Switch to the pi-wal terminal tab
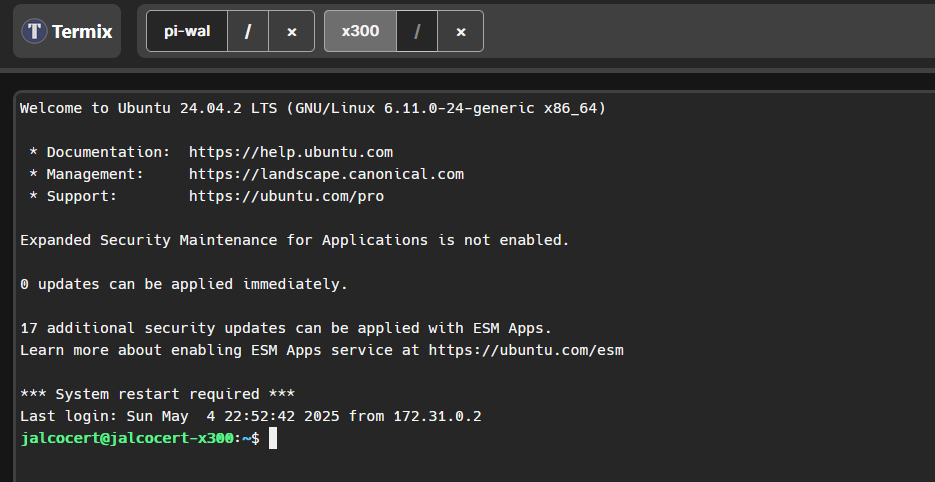Viewport: 935px width, 482px height. click(187, 31)
